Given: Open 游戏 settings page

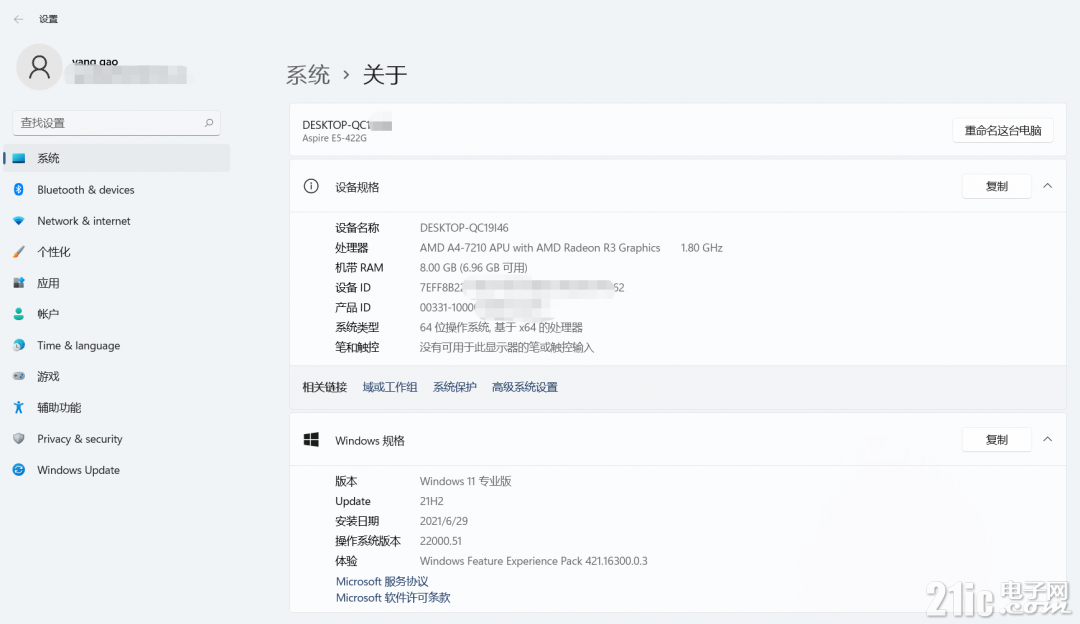Looking at the screenshot, I should [x=117, y=376].
